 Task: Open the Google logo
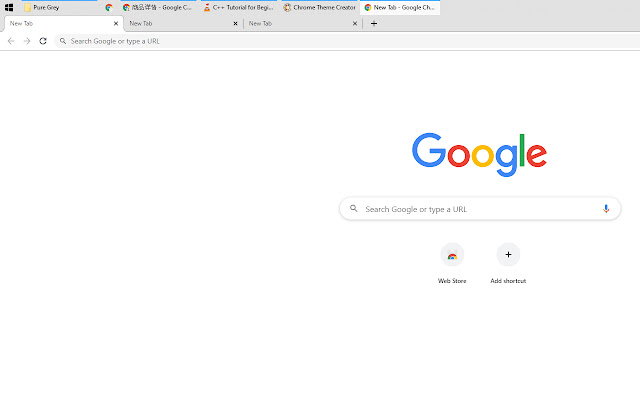[x=479, y=154]
